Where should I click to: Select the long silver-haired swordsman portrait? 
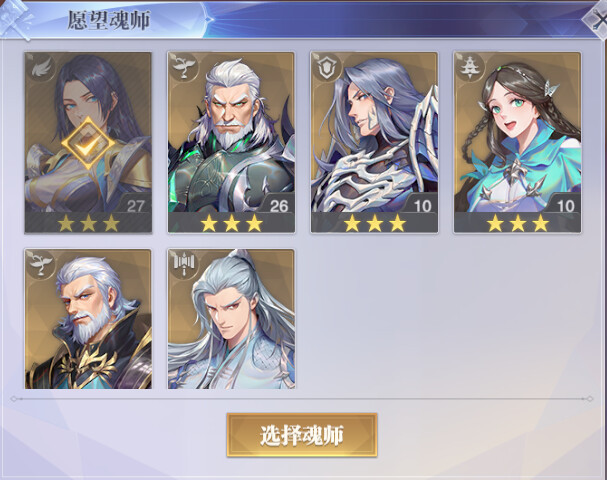click(231, 319)
